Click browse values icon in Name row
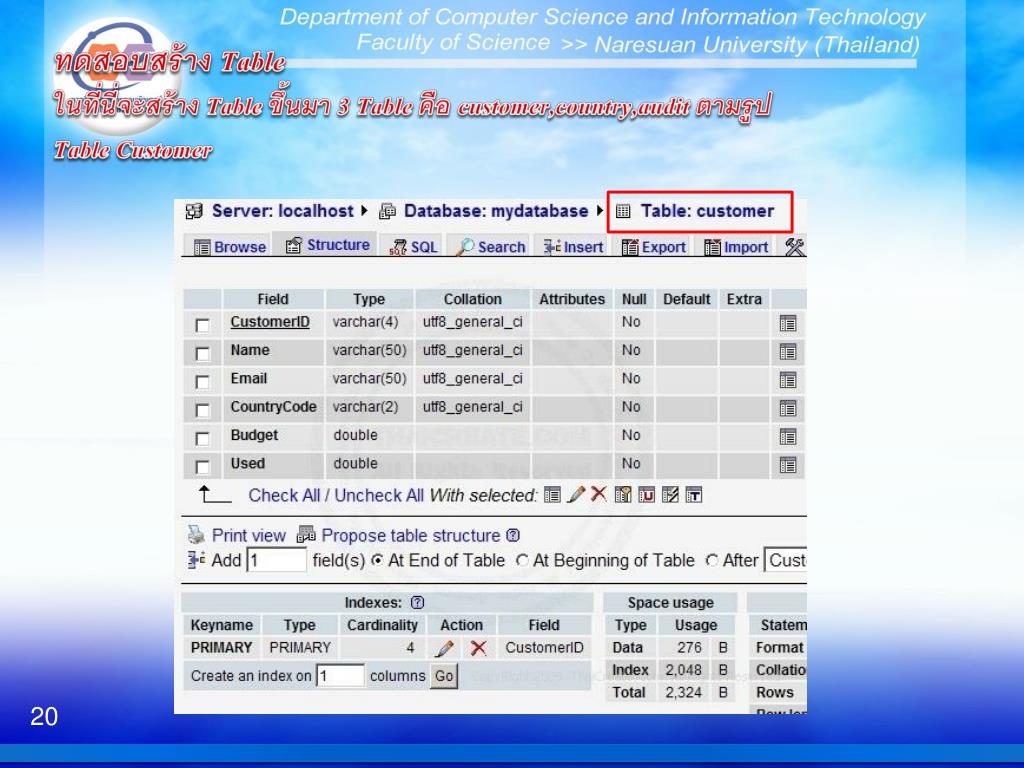 point(788,352)
